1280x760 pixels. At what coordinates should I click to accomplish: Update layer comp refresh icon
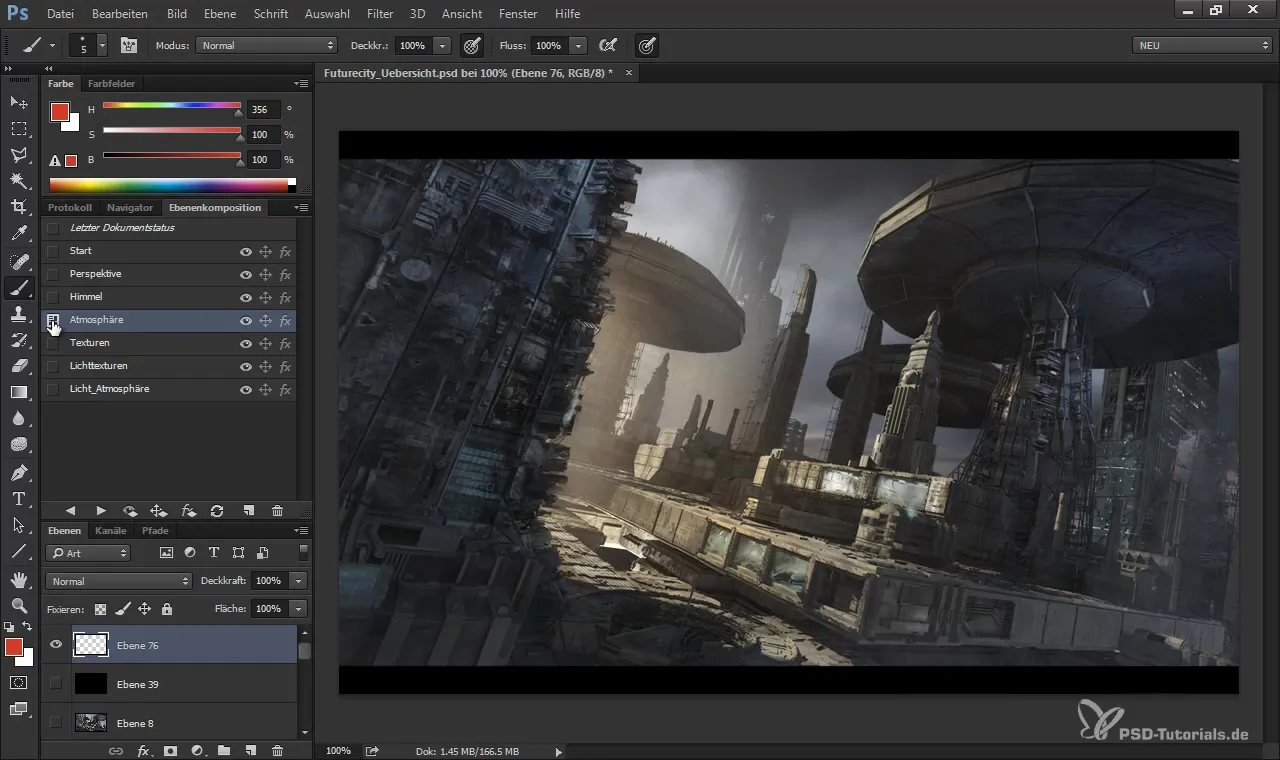217,510
